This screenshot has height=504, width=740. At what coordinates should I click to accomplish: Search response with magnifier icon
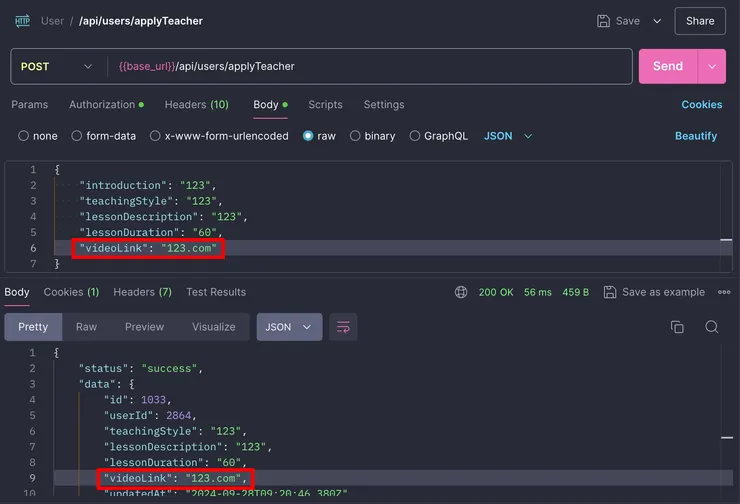pos(712,327)
